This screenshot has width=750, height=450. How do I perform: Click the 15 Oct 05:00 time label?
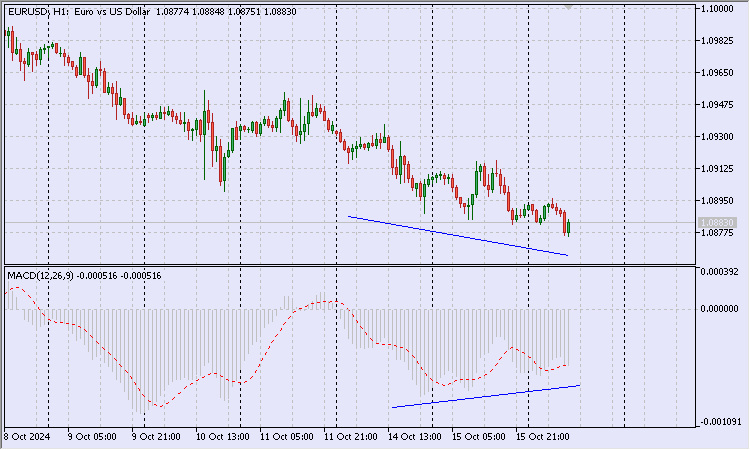click(479, 437)
